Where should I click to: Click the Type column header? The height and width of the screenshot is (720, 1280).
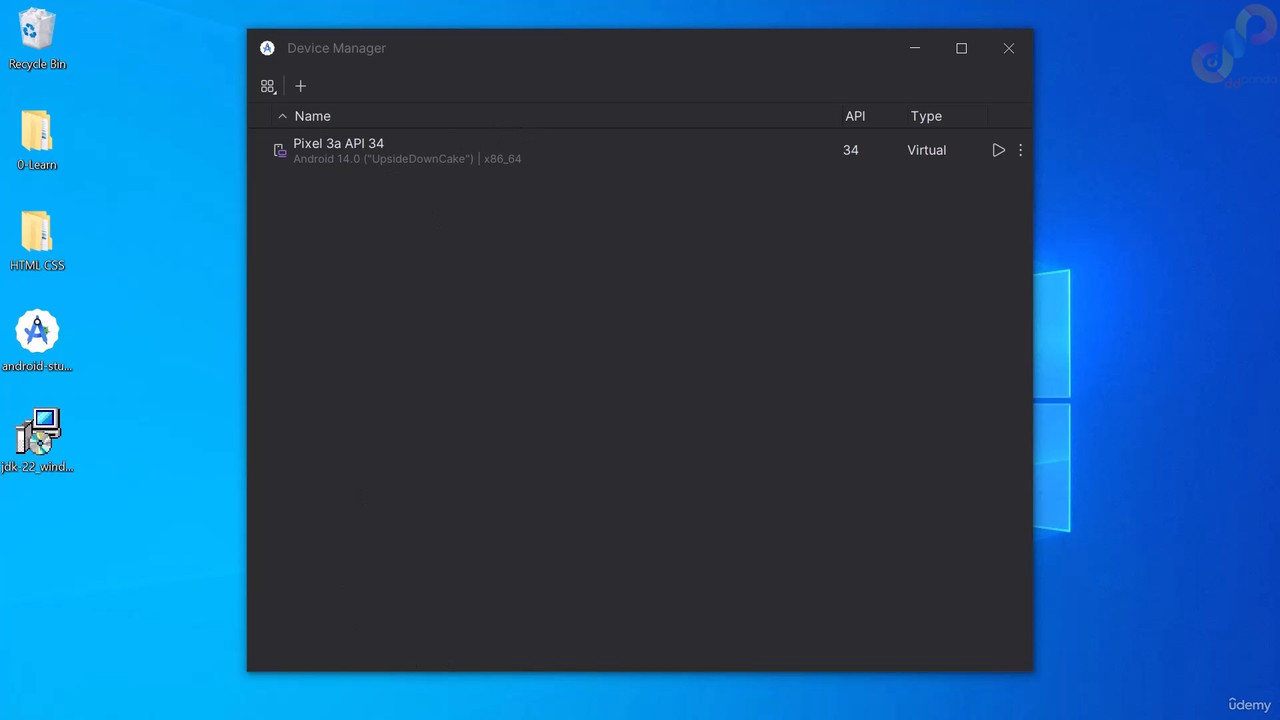pyautogui.click(x=926, y=116)
